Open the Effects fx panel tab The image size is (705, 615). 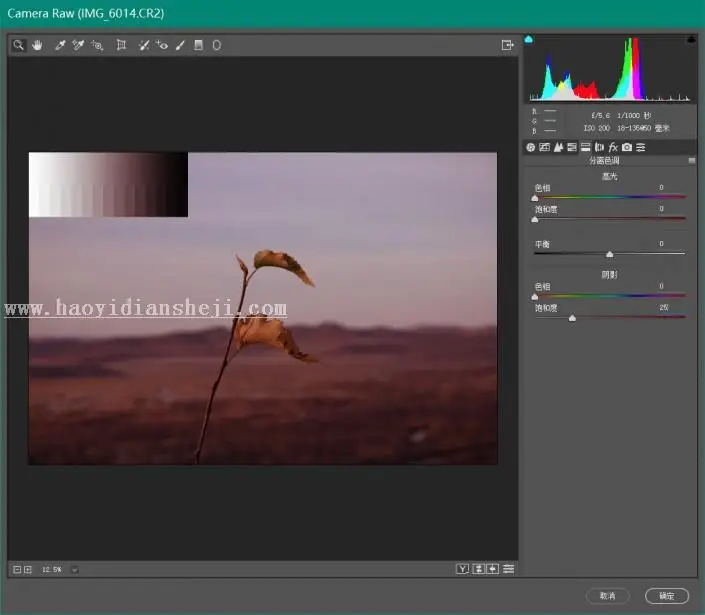pos(613,147)
